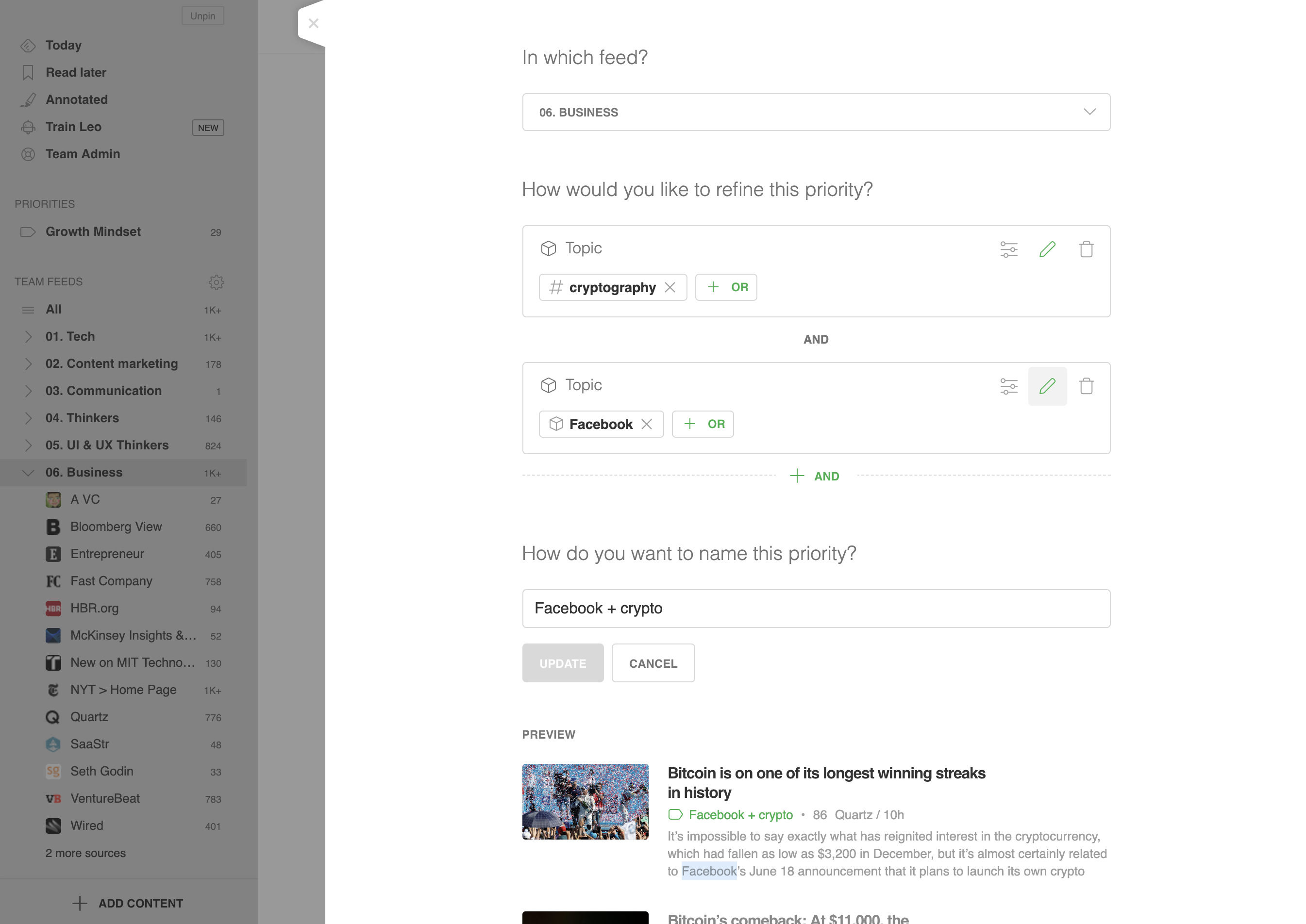Delete the Facebook topic block
1306x924 pixels.
tap(1086, 386)
